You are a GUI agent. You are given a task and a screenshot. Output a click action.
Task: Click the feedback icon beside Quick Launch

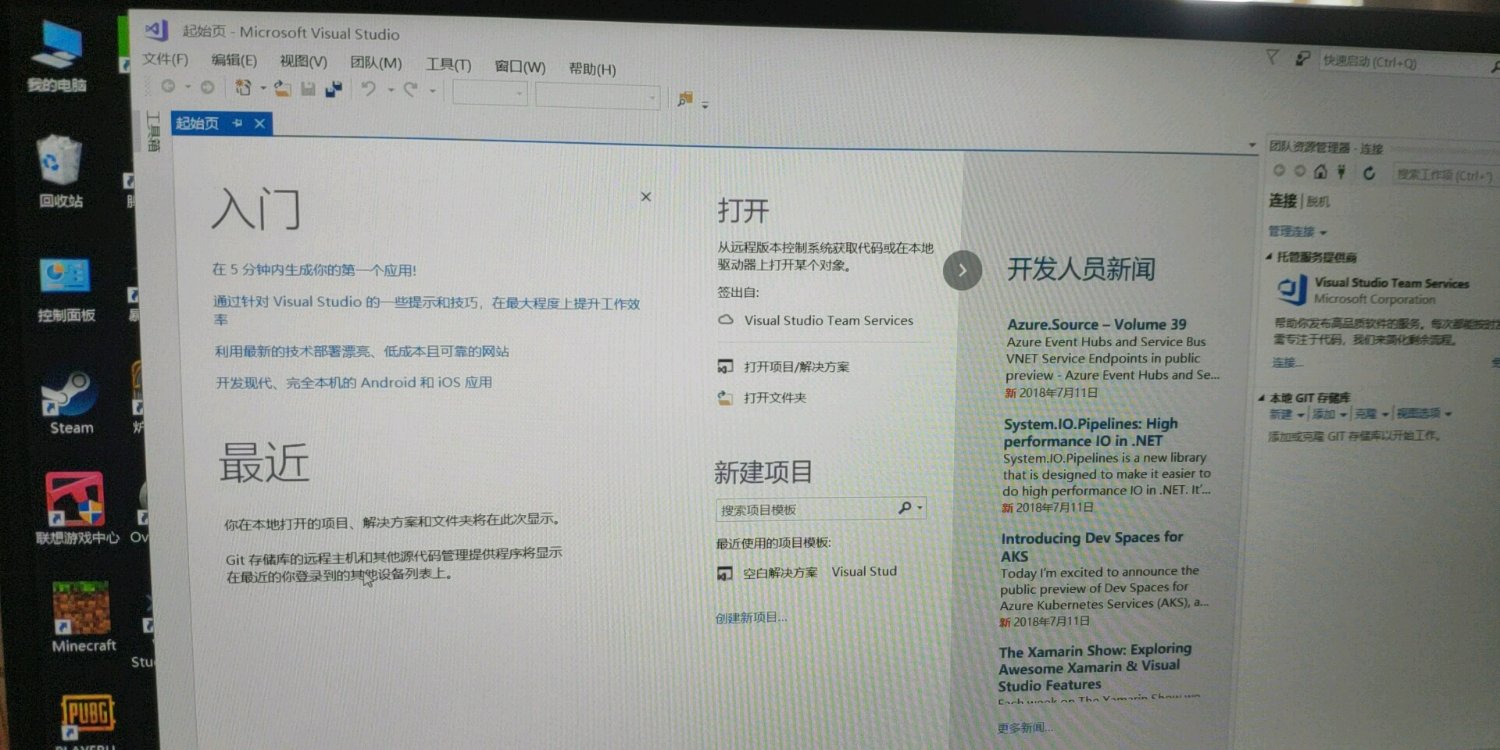click(1302, 59)
